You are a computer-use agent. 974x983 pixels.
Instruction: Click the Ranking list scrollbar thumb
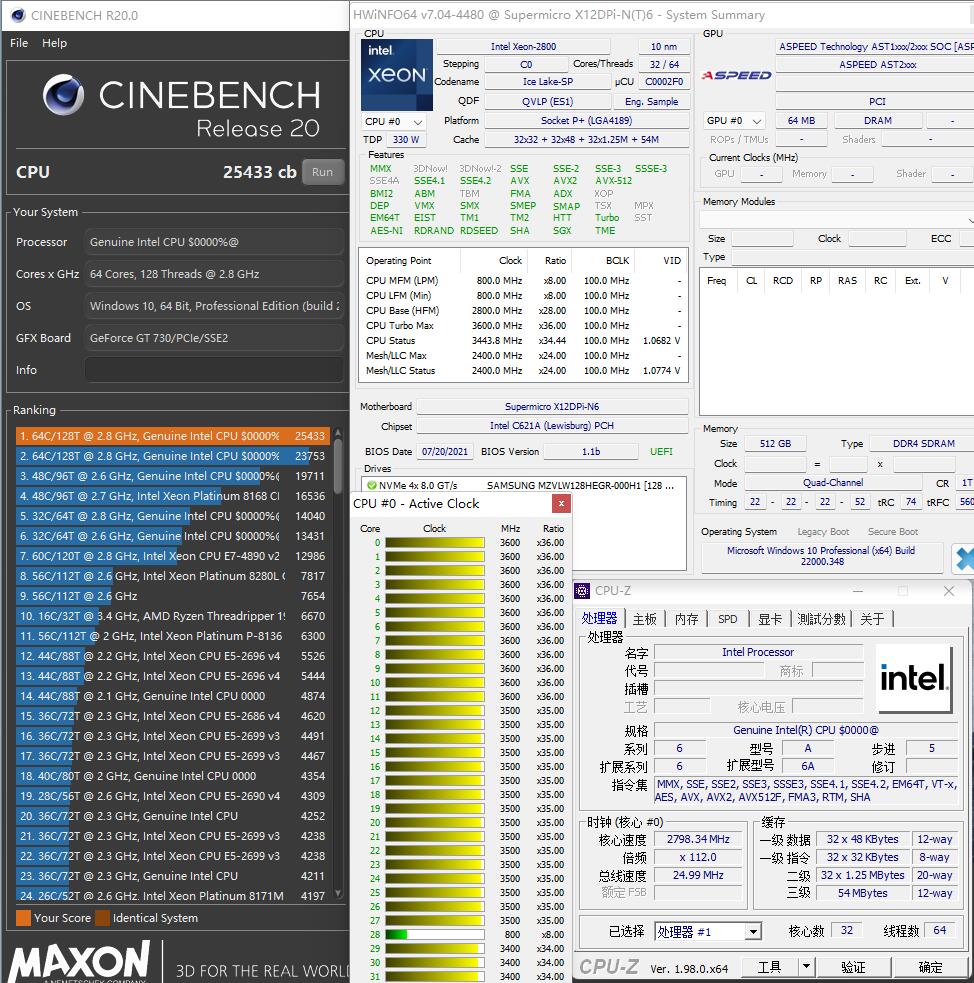click(338, 466)
